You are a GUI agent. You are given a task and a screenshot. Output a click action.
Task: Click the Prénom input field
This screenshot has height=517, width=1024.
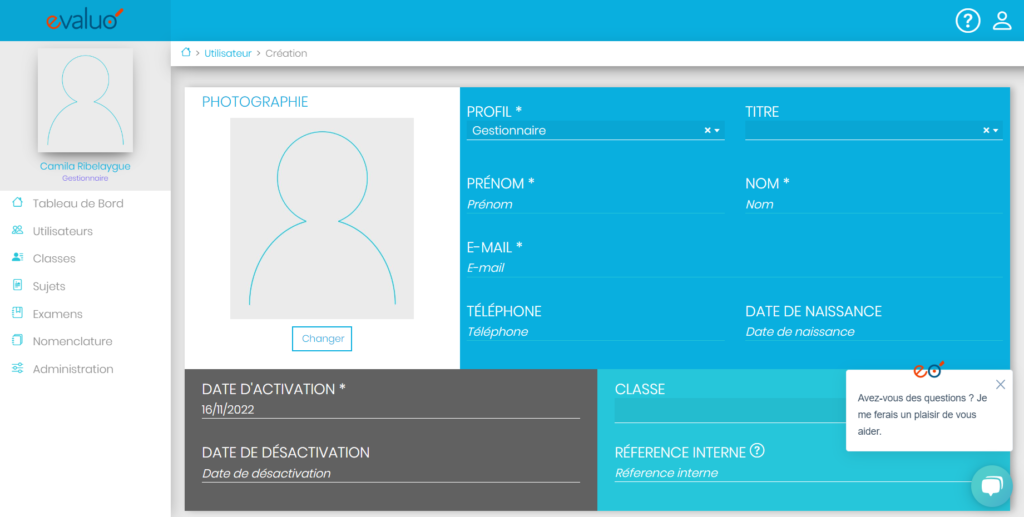tap(594, 204)
